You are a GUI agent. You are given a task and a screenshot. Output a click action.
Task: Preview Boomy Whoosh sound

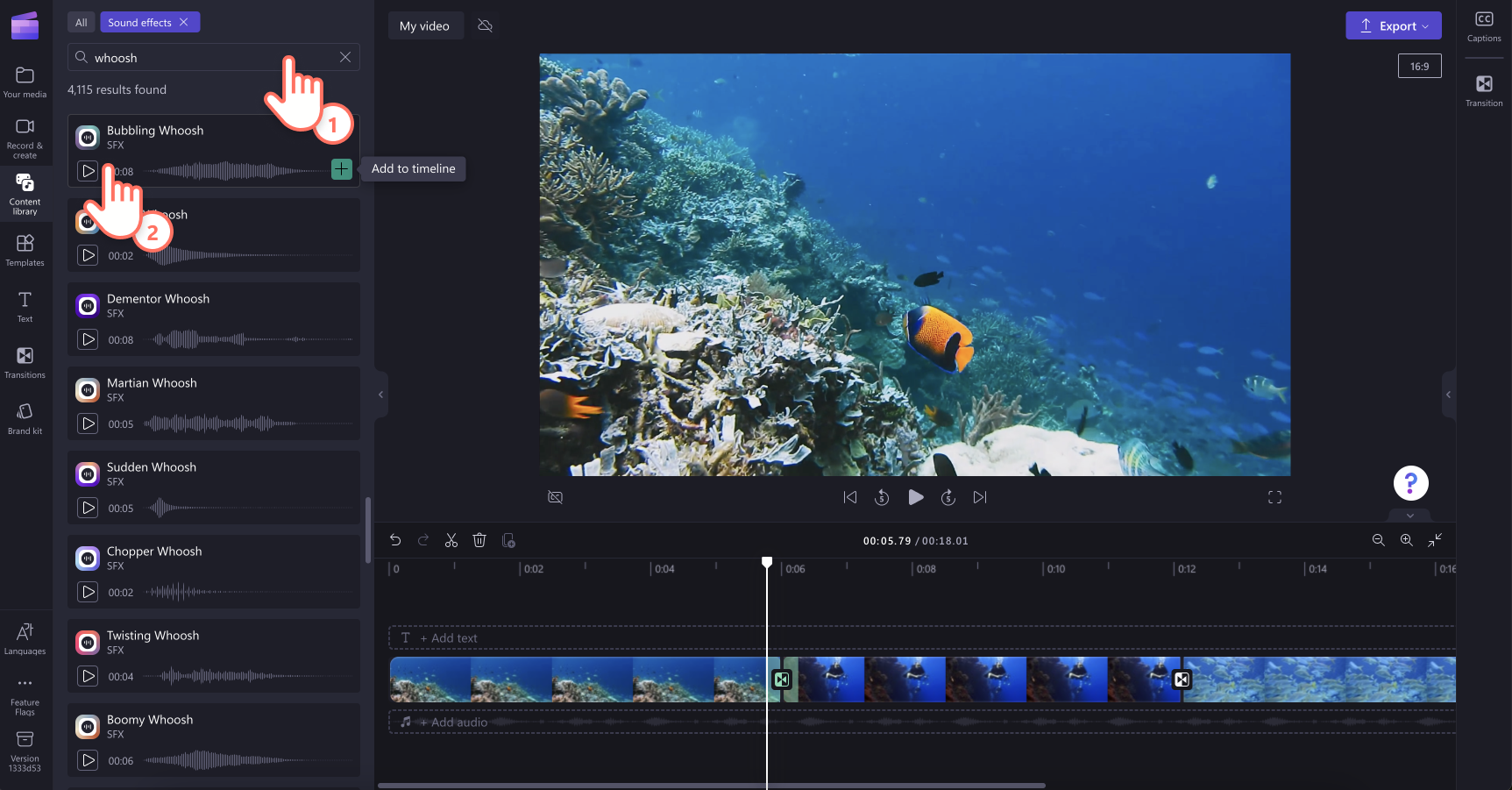click(88, 760)
